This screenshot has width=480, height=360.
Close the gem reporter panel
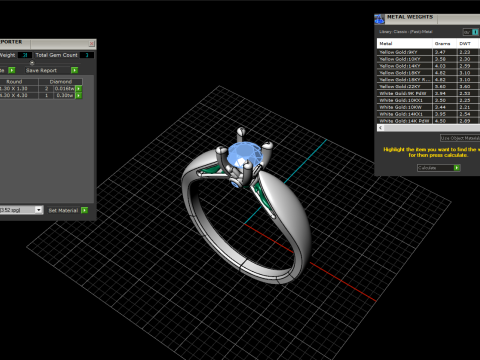click(92, 44)
